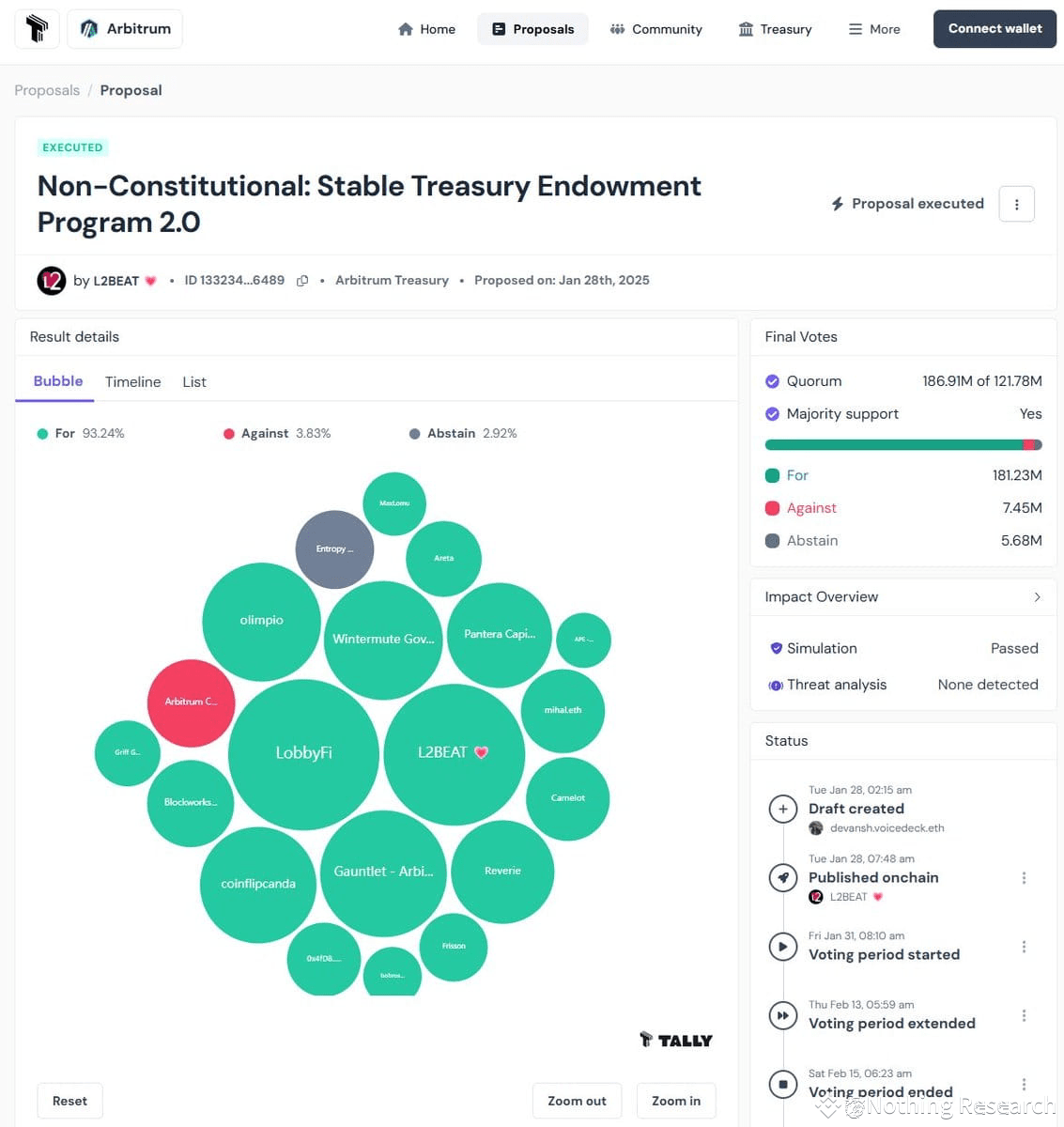Click the Abstain votes row
The height and width of the screenshot is (1127, 1064).
tap(903, 541)
